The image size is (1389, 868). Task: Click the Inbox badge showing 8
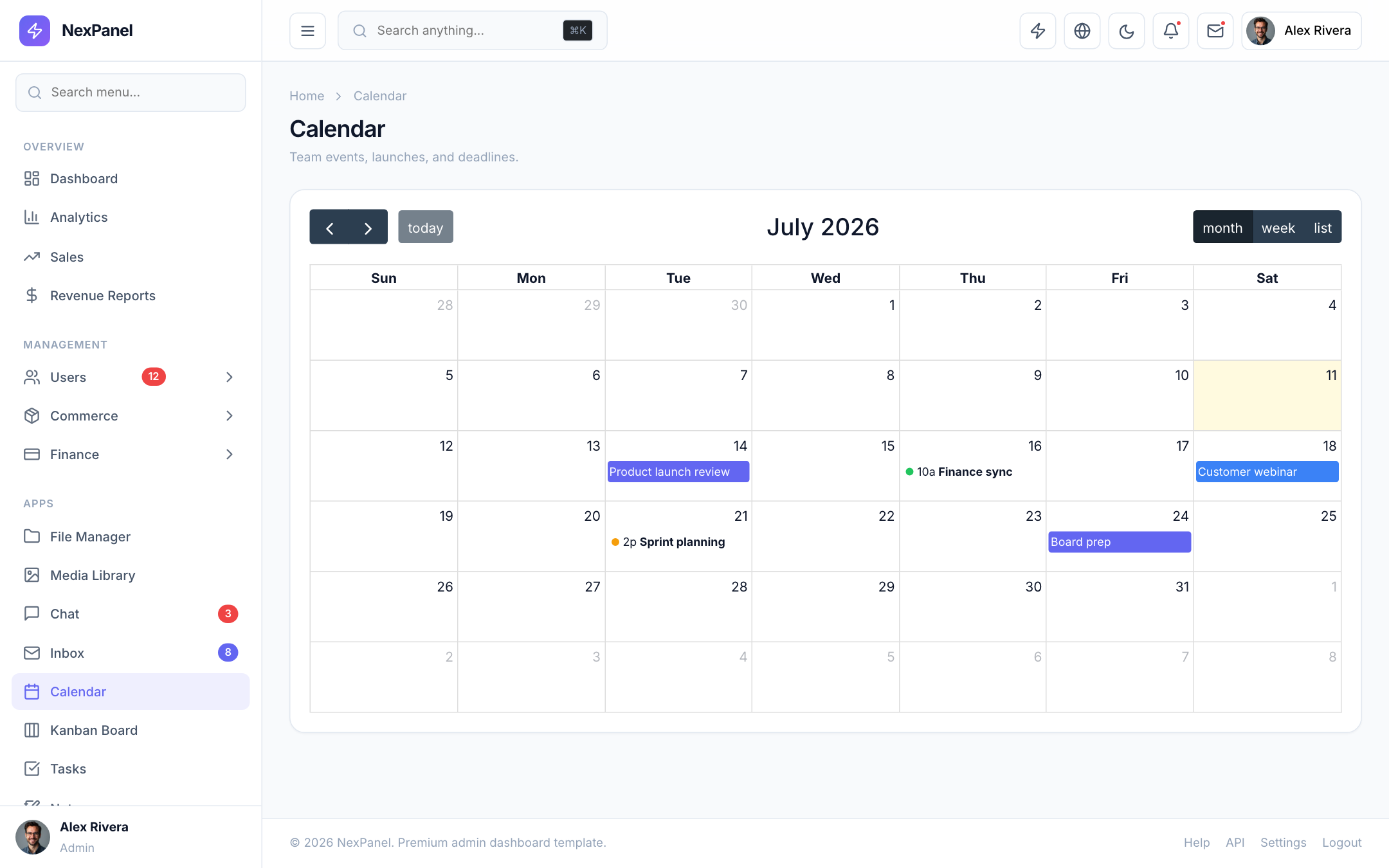click(x=228, y=653)
